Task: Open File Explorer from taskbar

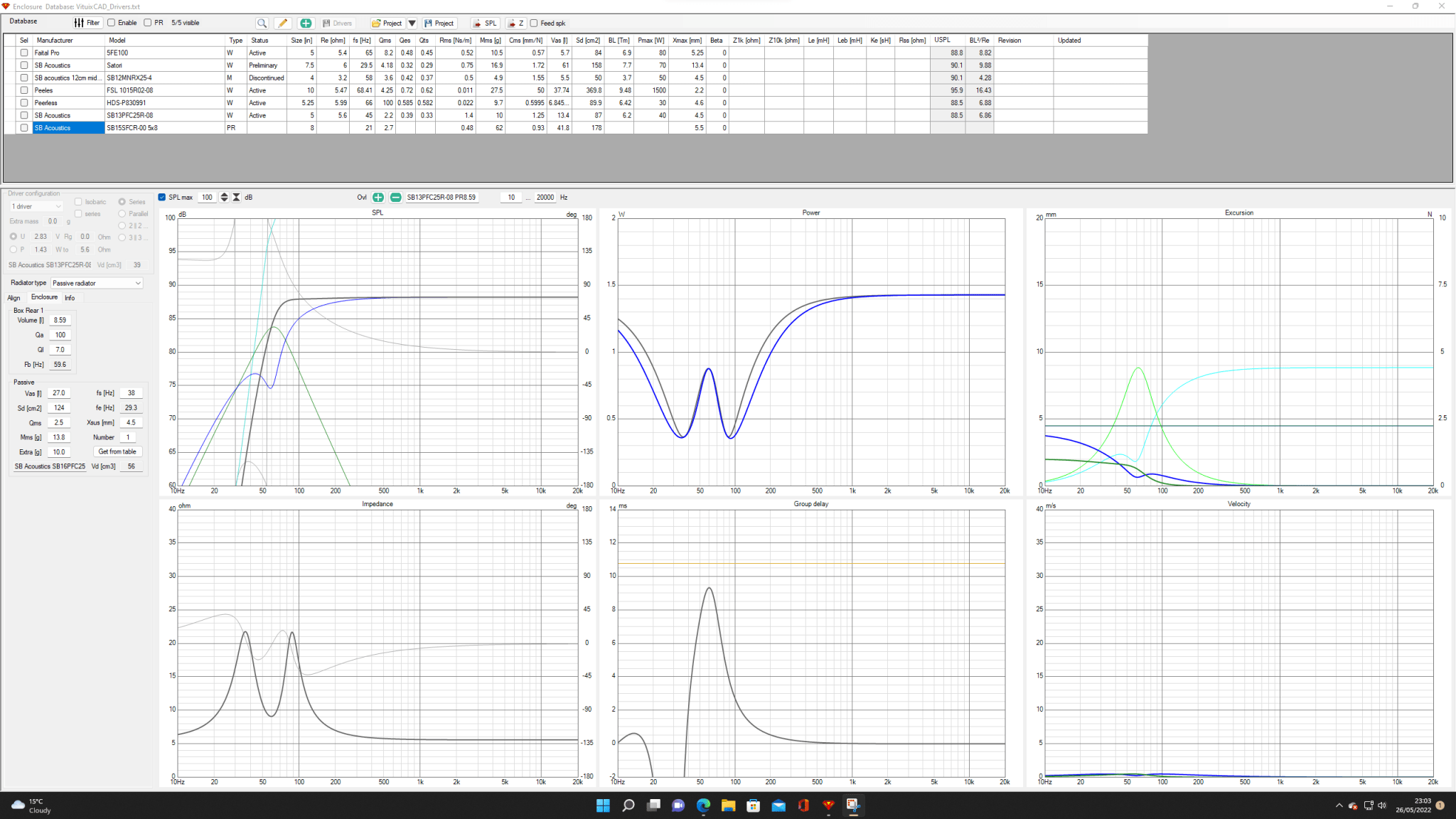Action: pyautogui.click(x=728, y=805)
